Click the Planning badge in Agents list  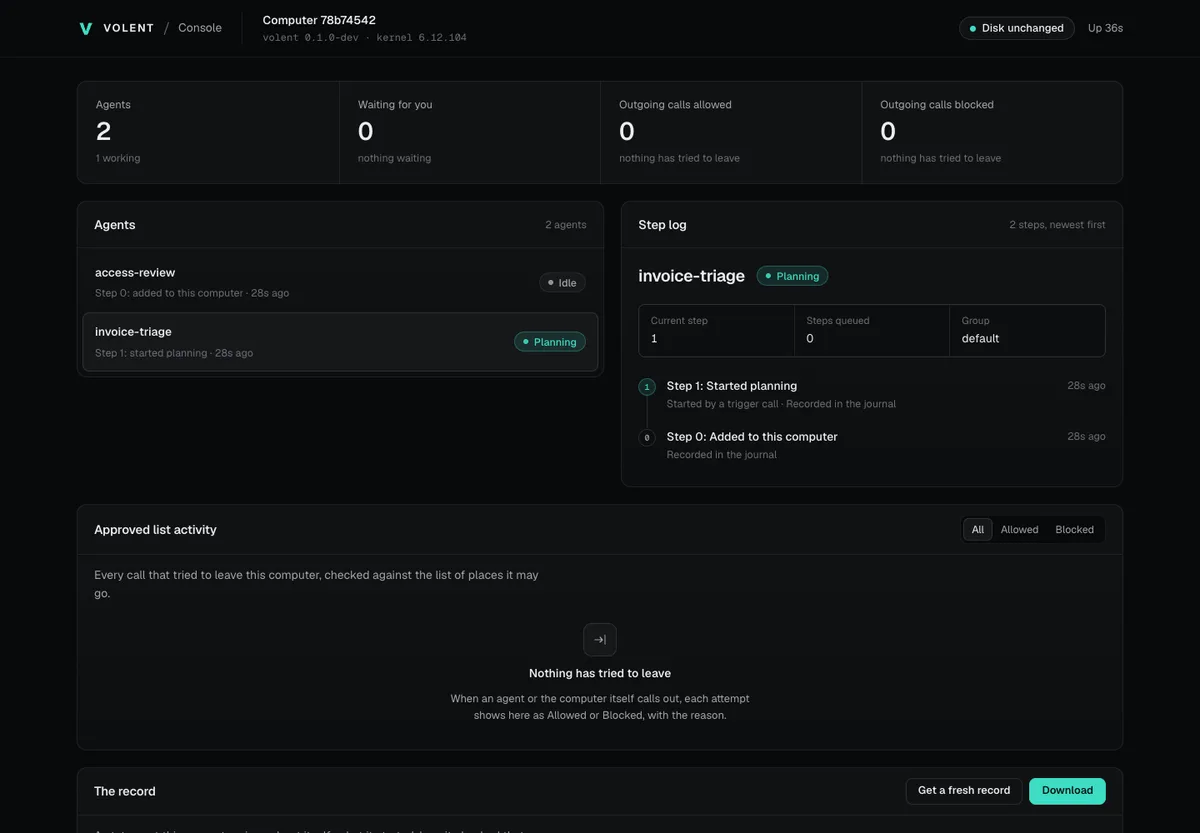pyautogui.click(x=550, y=342)
